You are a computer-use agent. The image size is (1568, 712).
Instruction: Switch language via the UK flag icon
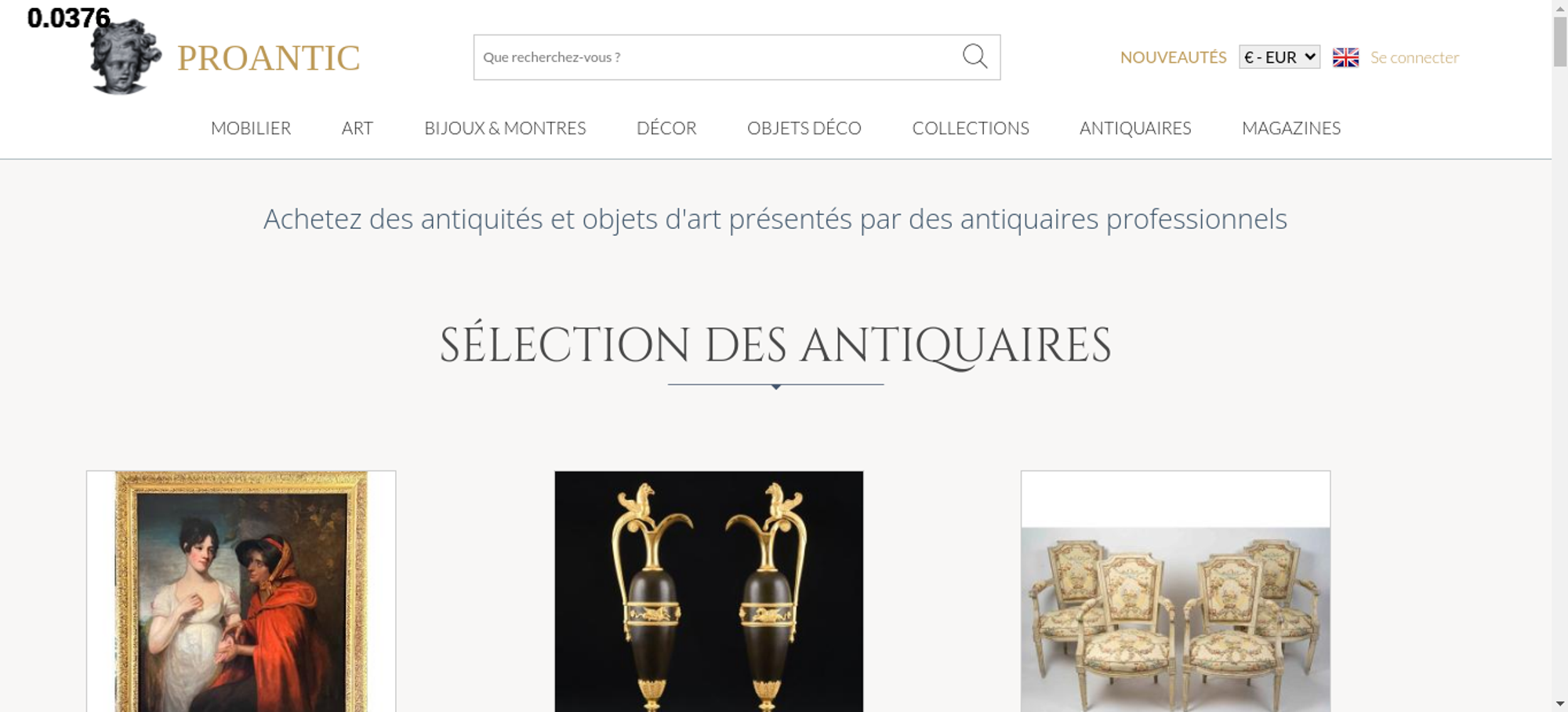(1345, 57)
